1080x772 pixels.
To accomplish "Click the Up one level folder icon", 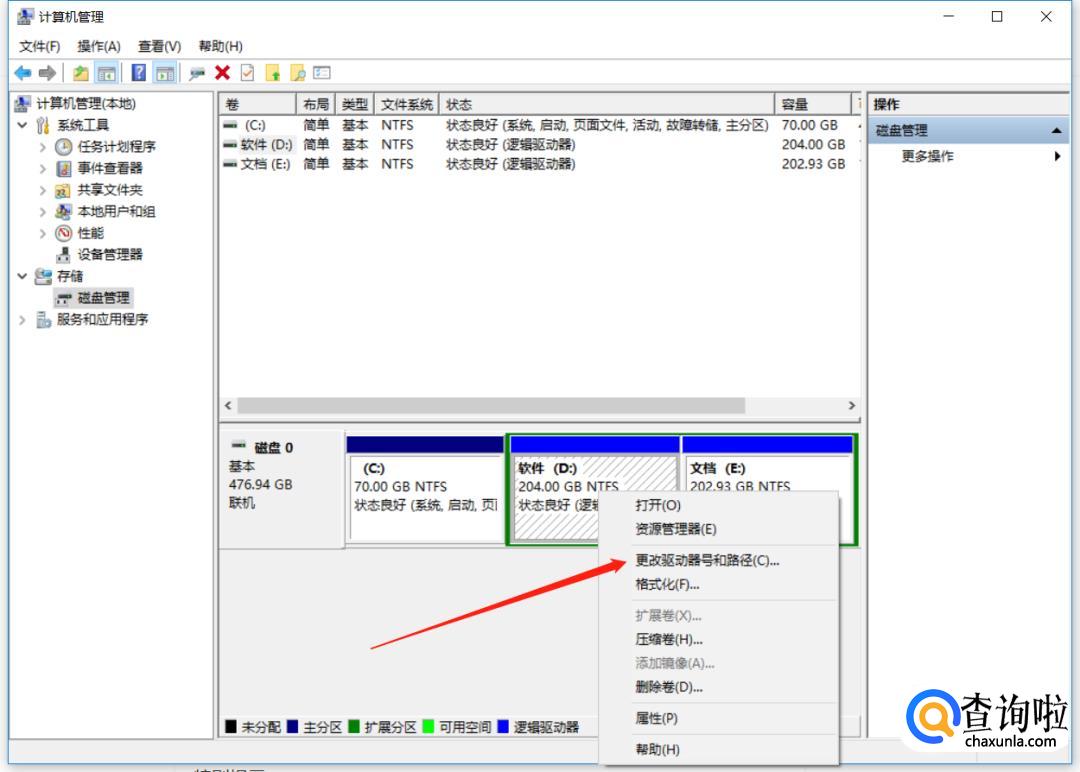I will click(x=81, y=73).
